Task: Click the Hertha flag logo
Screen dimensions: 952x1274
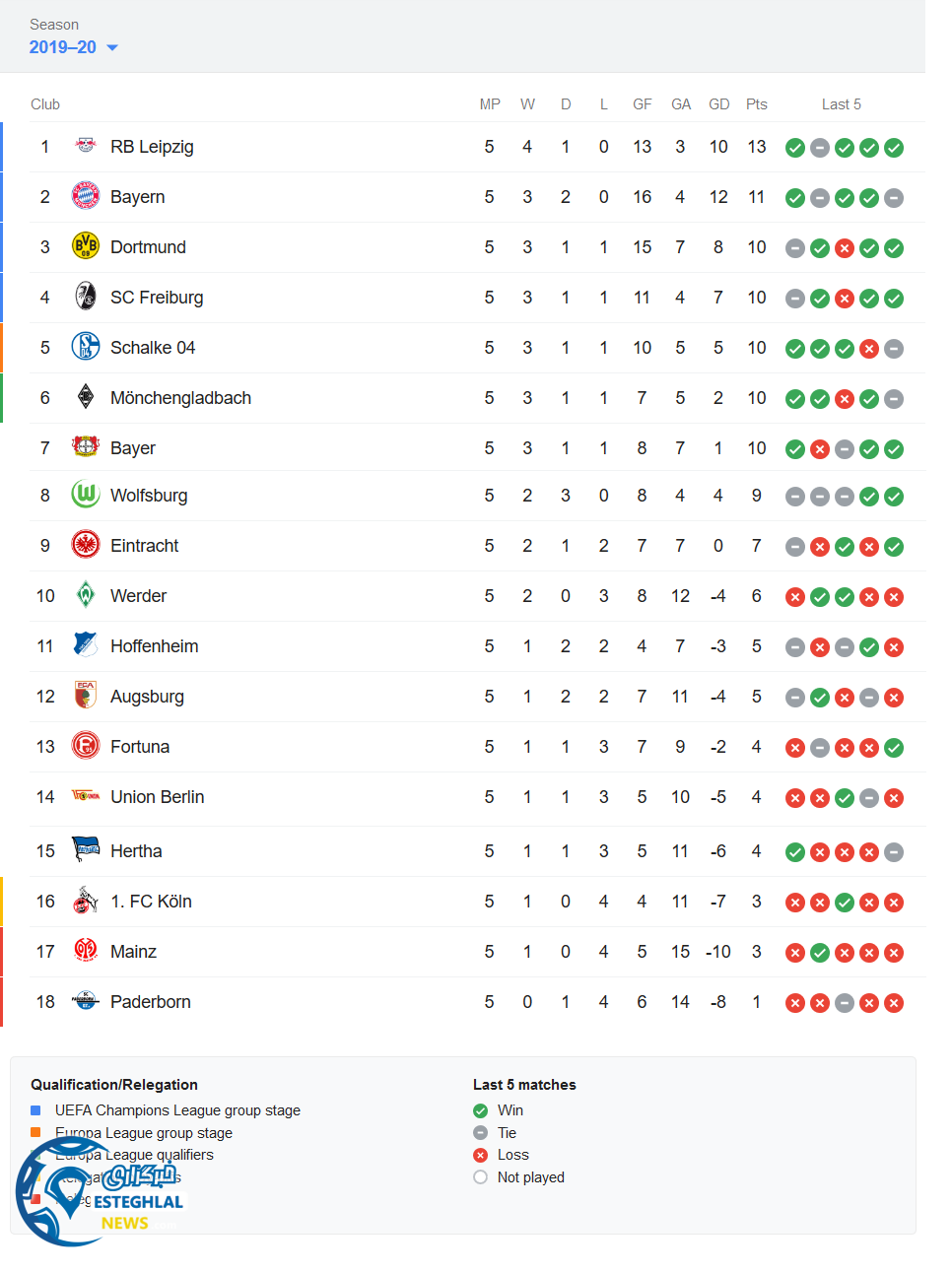Action: [x=86, y=849]
